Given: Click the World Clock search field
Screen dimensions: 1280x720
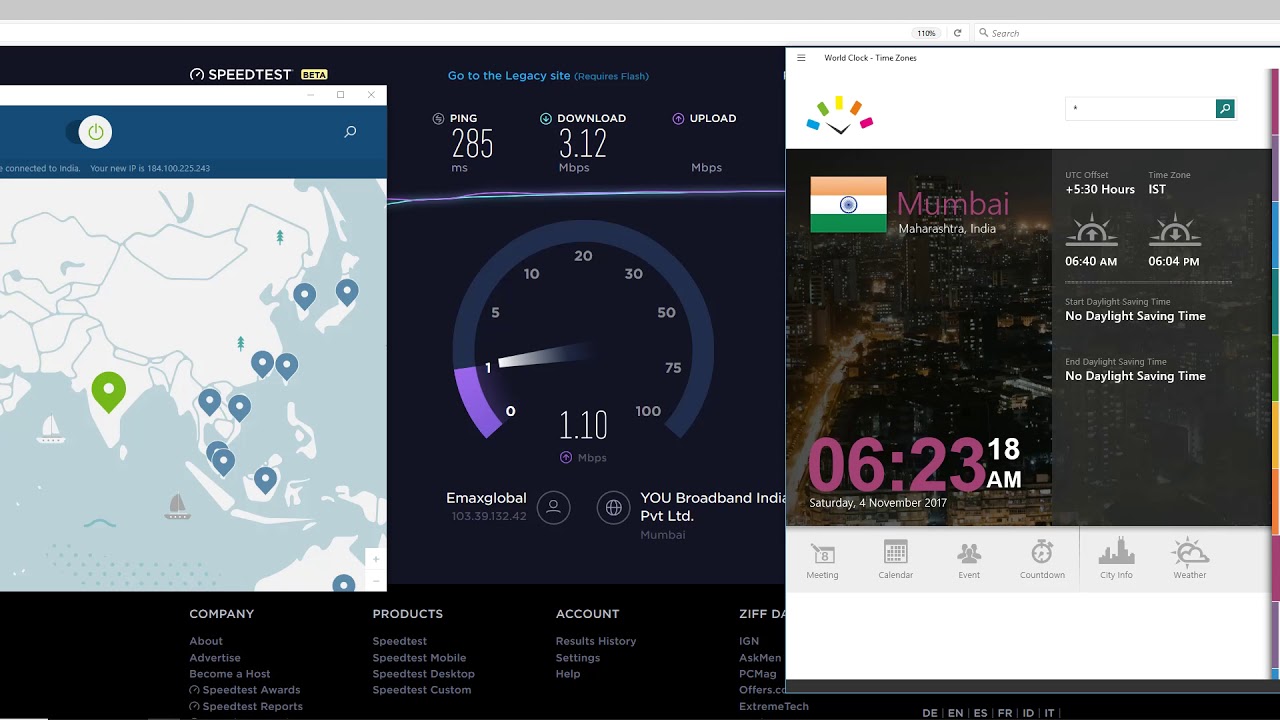Looking at the screenshot, I should coord(1140,108).
